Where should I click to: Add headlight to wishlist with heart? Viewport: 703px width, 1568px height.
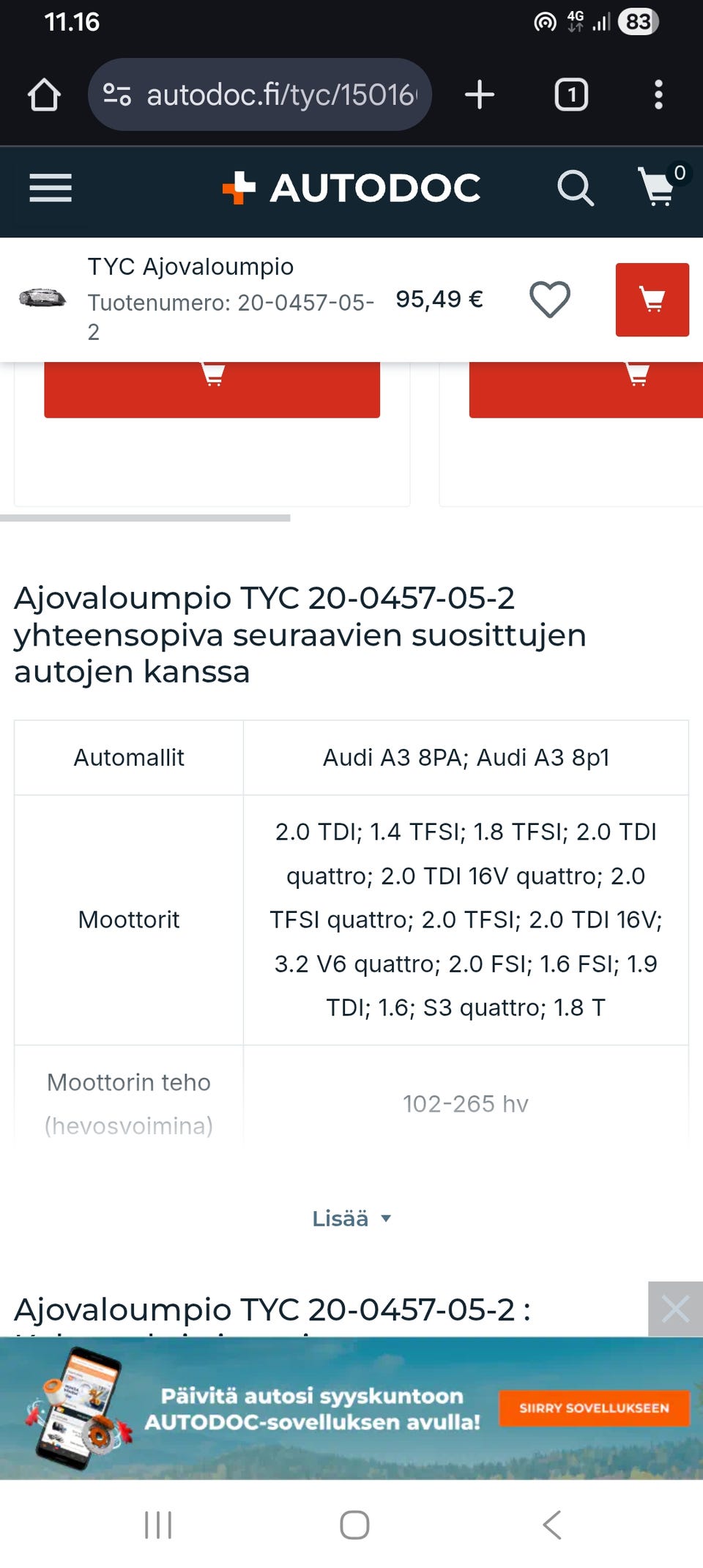pyautogui.click(x=549, y=300)
